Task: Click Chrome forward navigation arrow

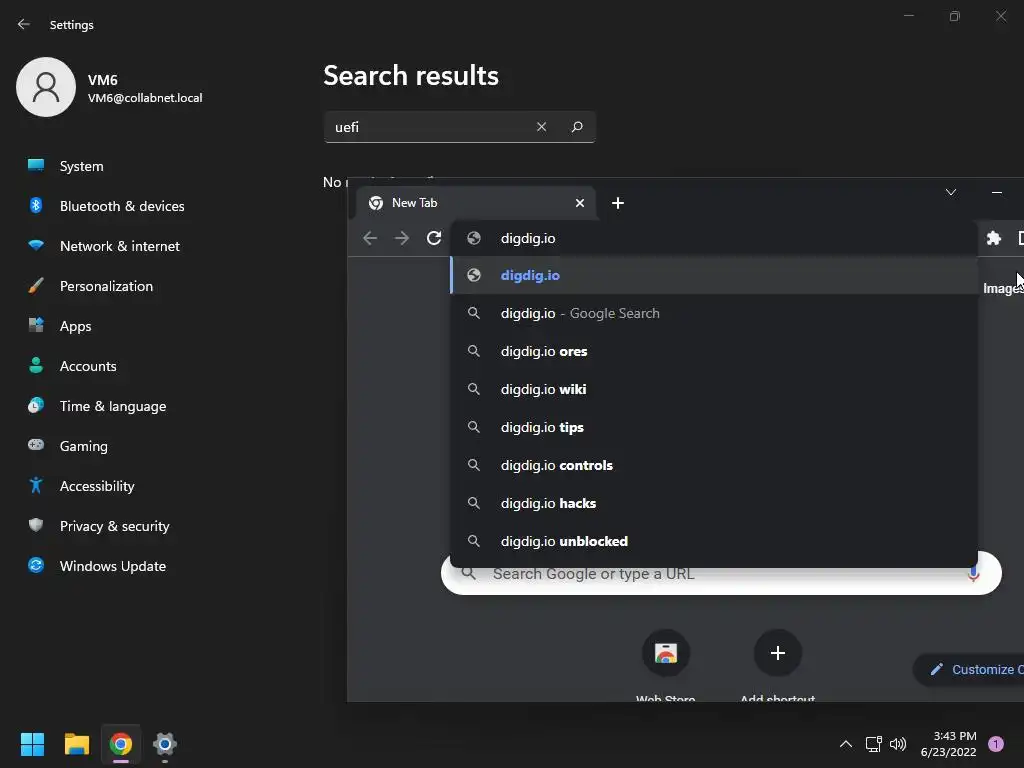Action: tap(402, 238)
